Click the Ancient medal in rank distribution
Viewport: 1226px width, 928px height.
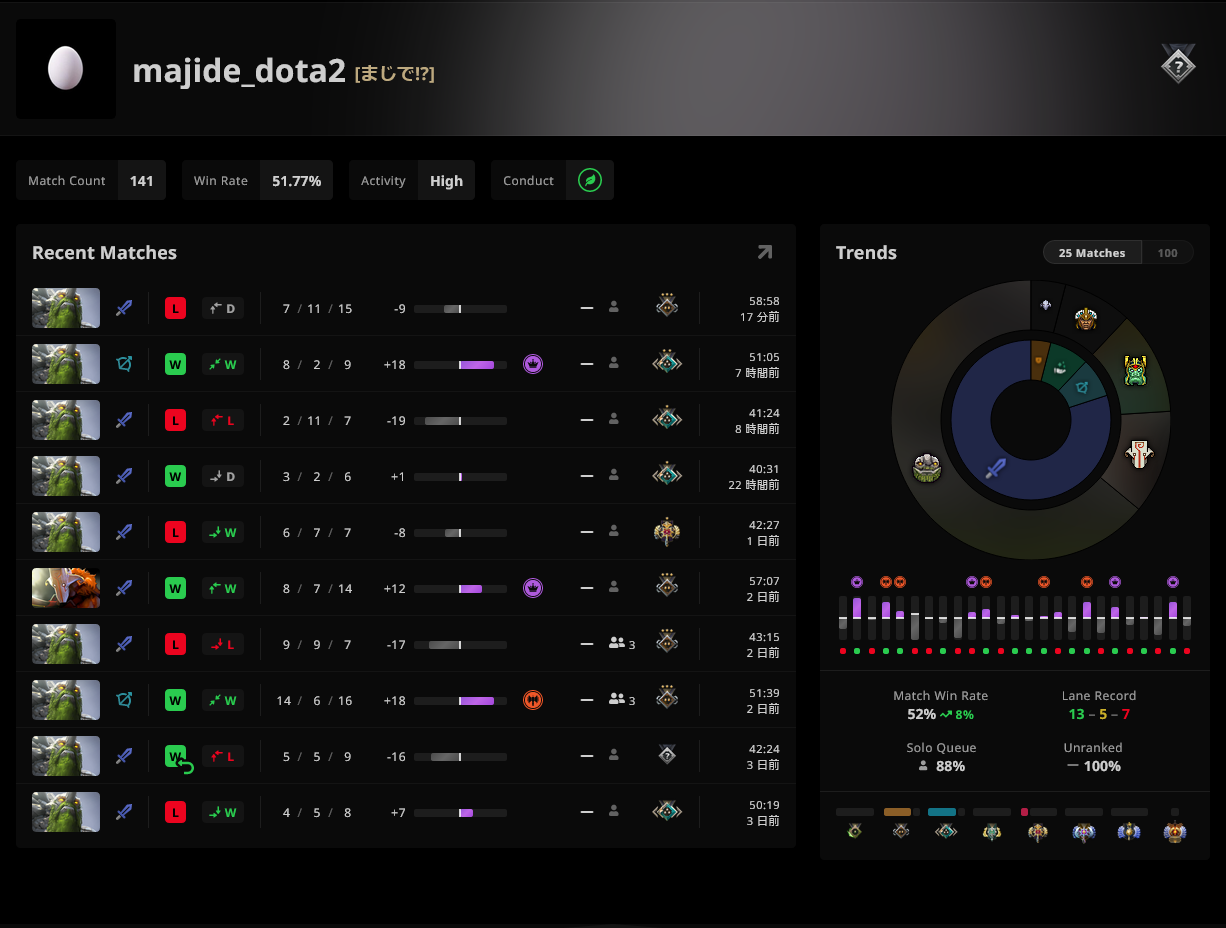[1084, 831]
